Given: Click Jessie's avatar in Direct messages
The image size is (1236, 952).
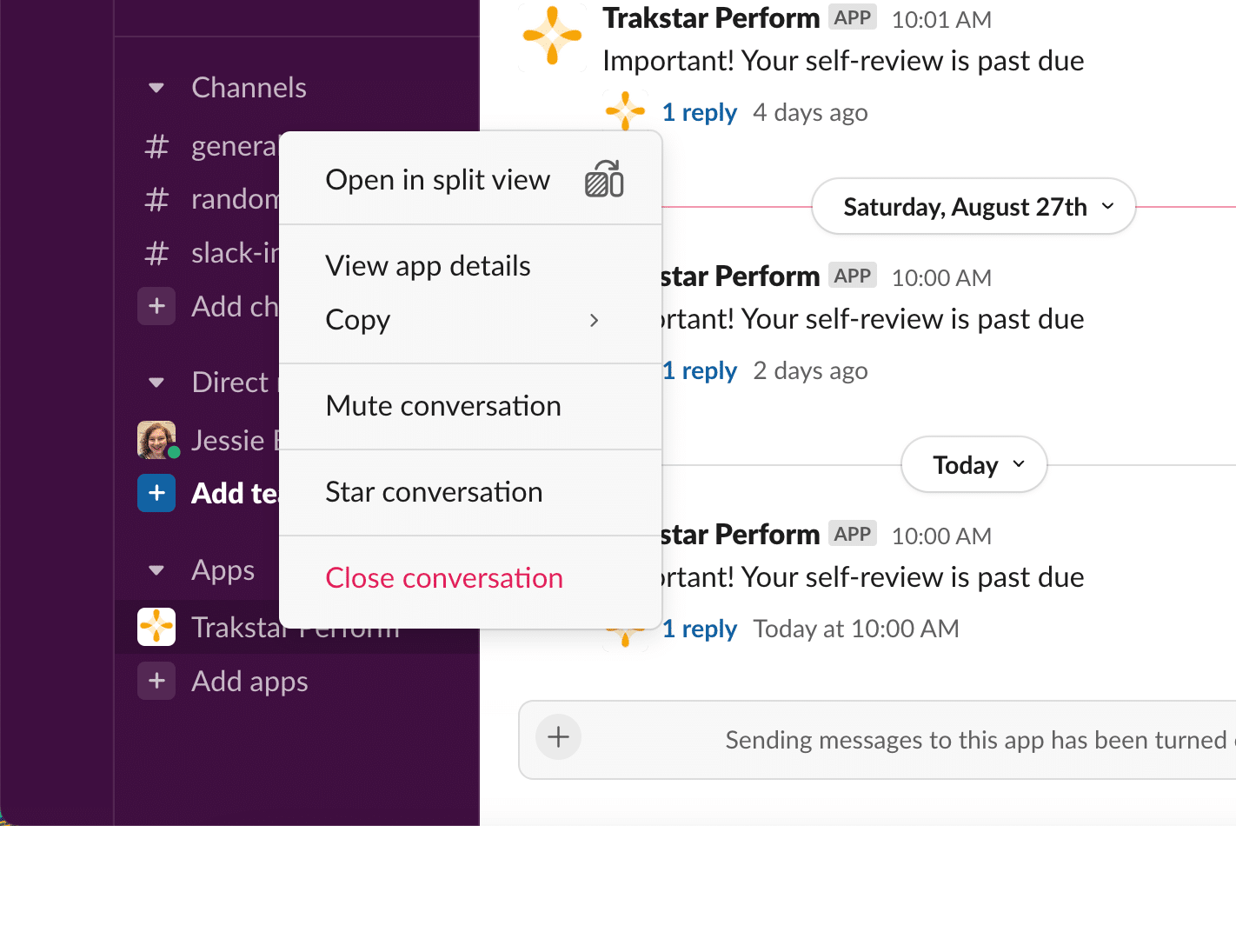Looking at the screenshot, I should click(156, 440).
